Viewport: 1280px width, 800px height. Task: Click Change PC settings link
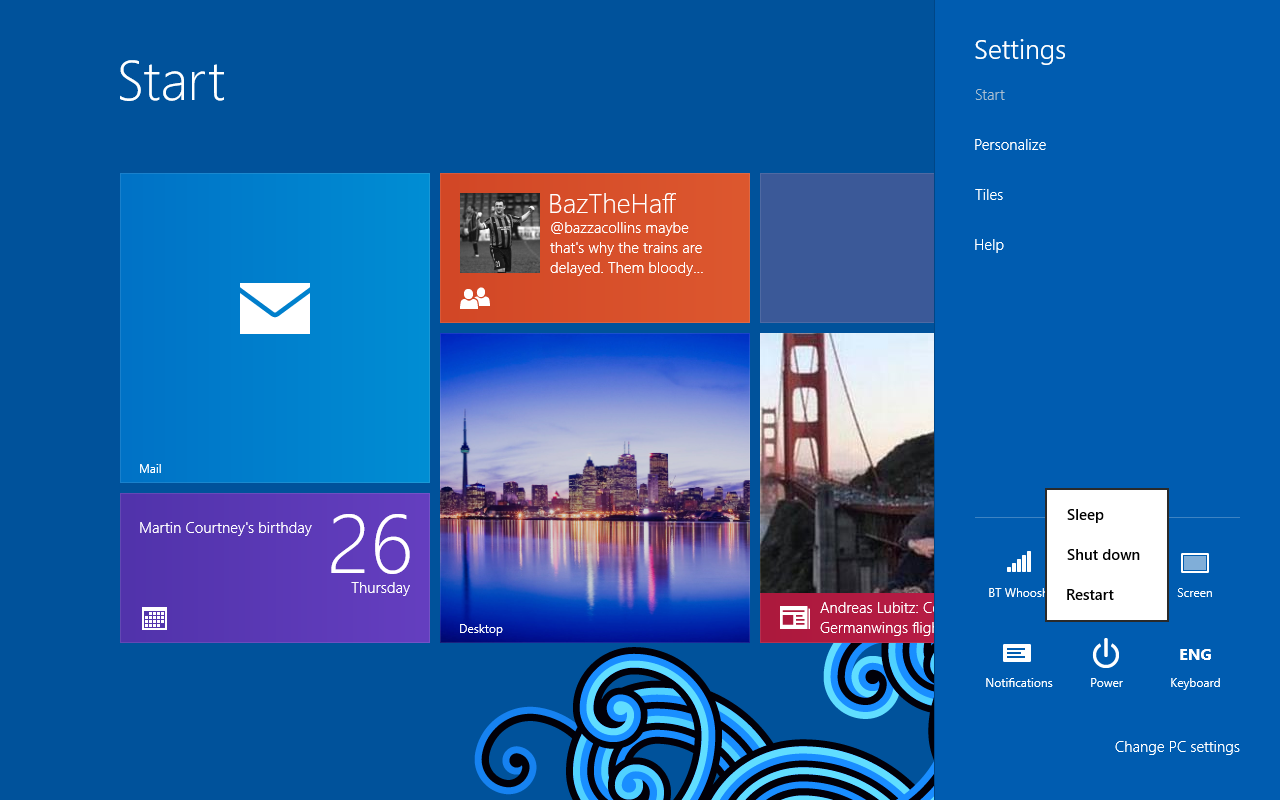(1177, 747)
